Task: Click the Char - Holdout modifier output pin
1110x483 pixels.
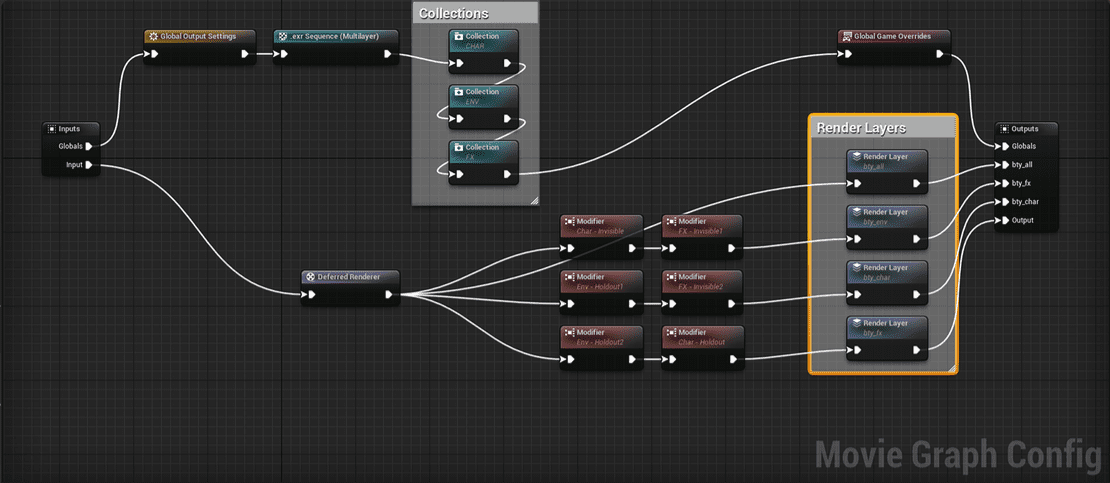Action: click(x=732, y=360)
